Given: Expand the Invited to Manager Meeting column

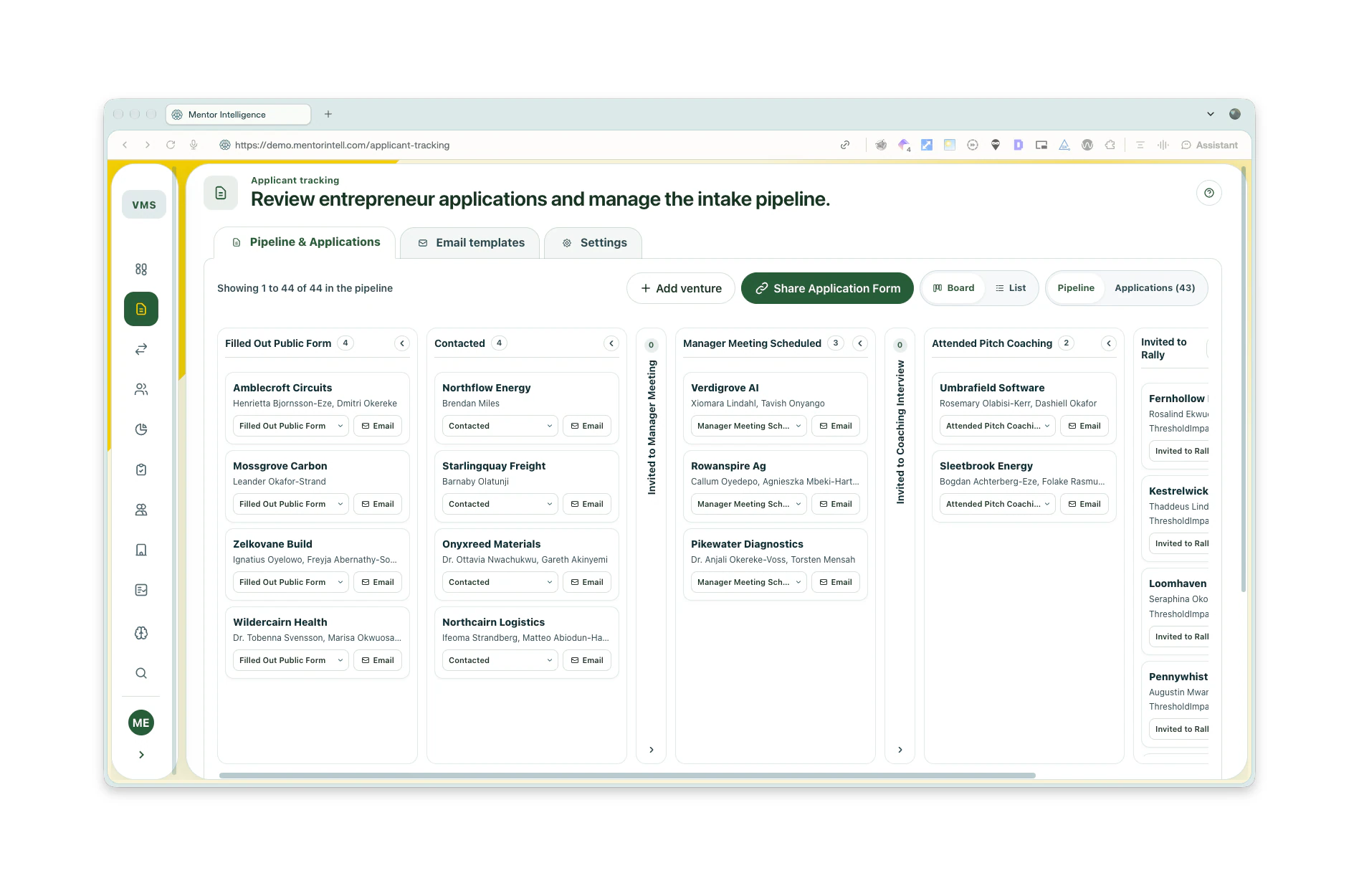Looking at the screenshot, I should pyautogui.click(x=651, y=750).
